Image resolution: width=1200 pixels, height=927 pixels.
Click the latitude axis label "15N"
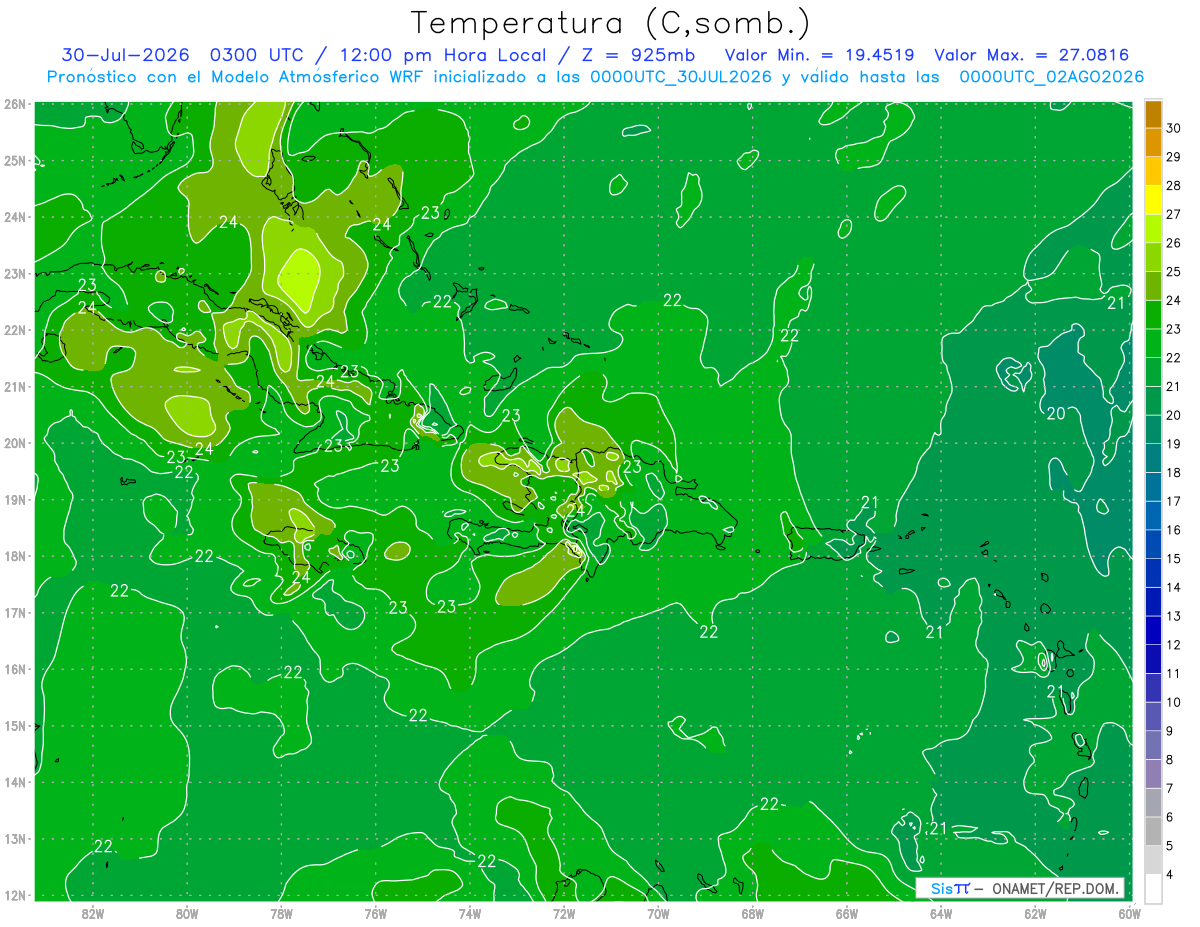[x=15, y=725]
